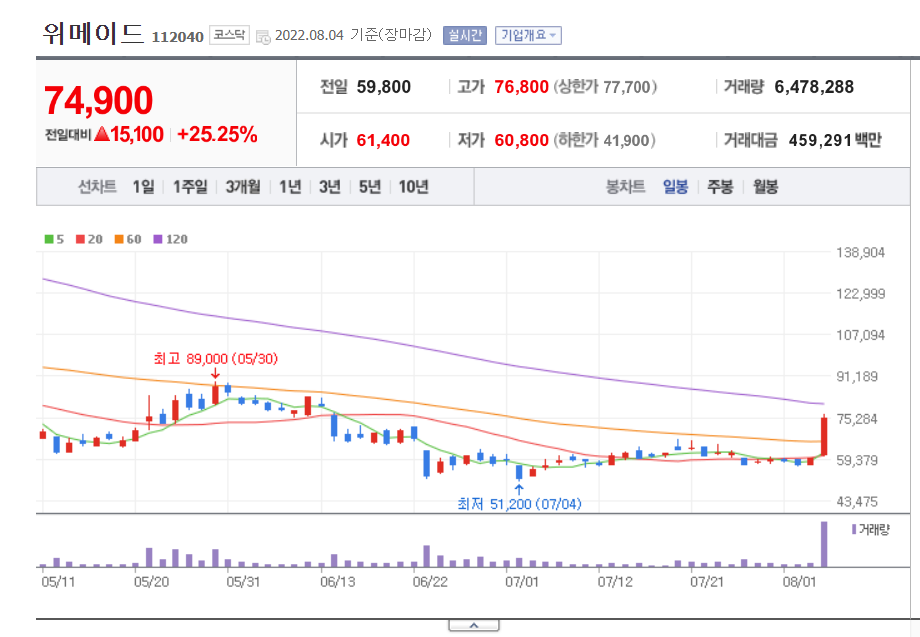The width and height of the screenshot is (920, 637).
Task: Collapse the chart with the bottom up-arrow handle
Action: click(474, 625)
